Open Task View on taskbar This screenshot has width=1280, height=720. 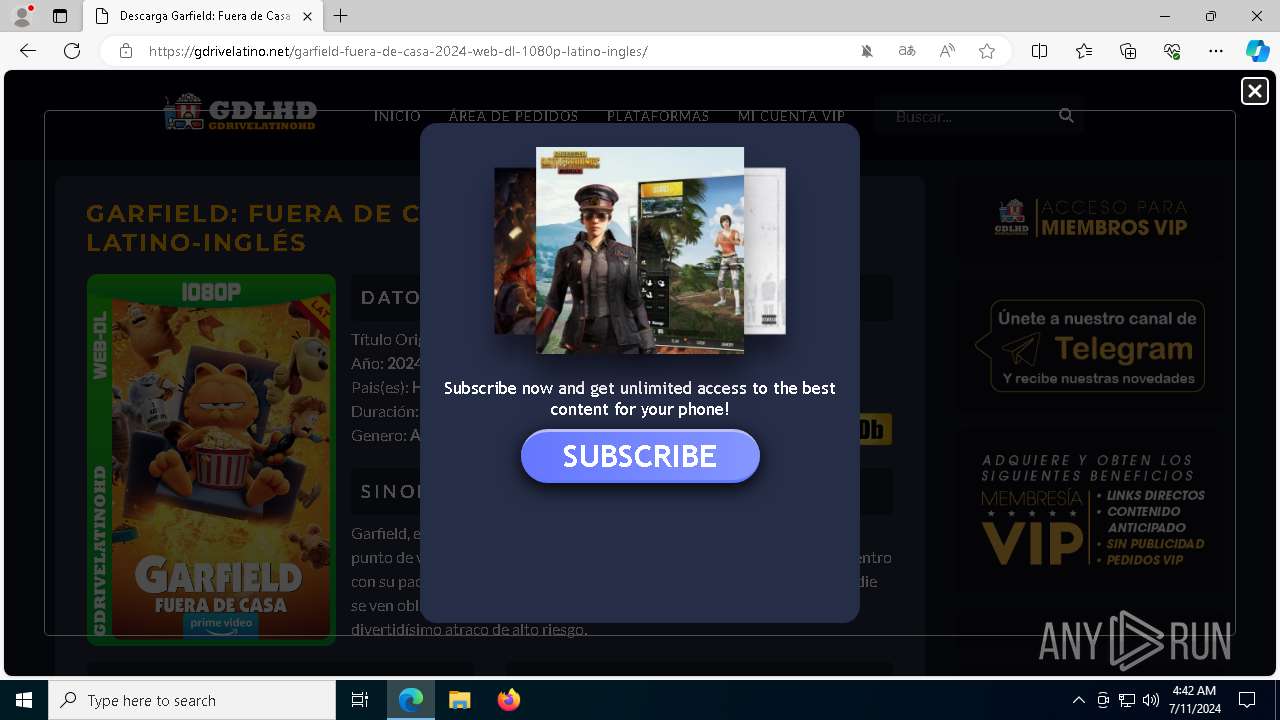360,700
